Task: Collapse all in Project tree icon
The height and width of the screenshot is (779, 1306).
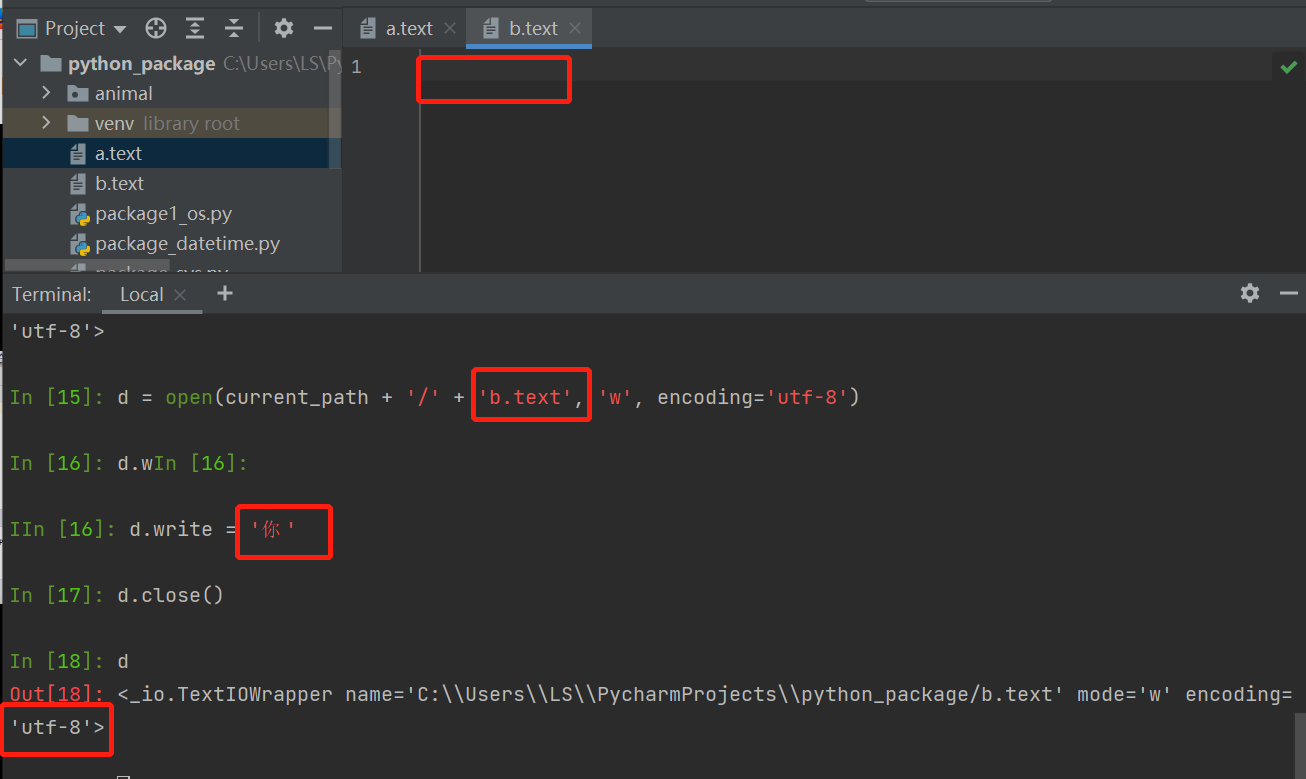Action: (234, 28)
